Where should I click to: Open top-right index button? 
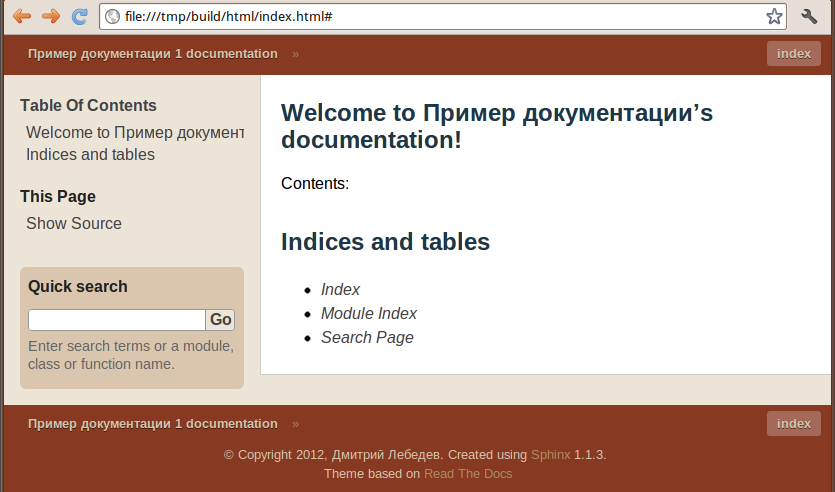coord(793,54)
